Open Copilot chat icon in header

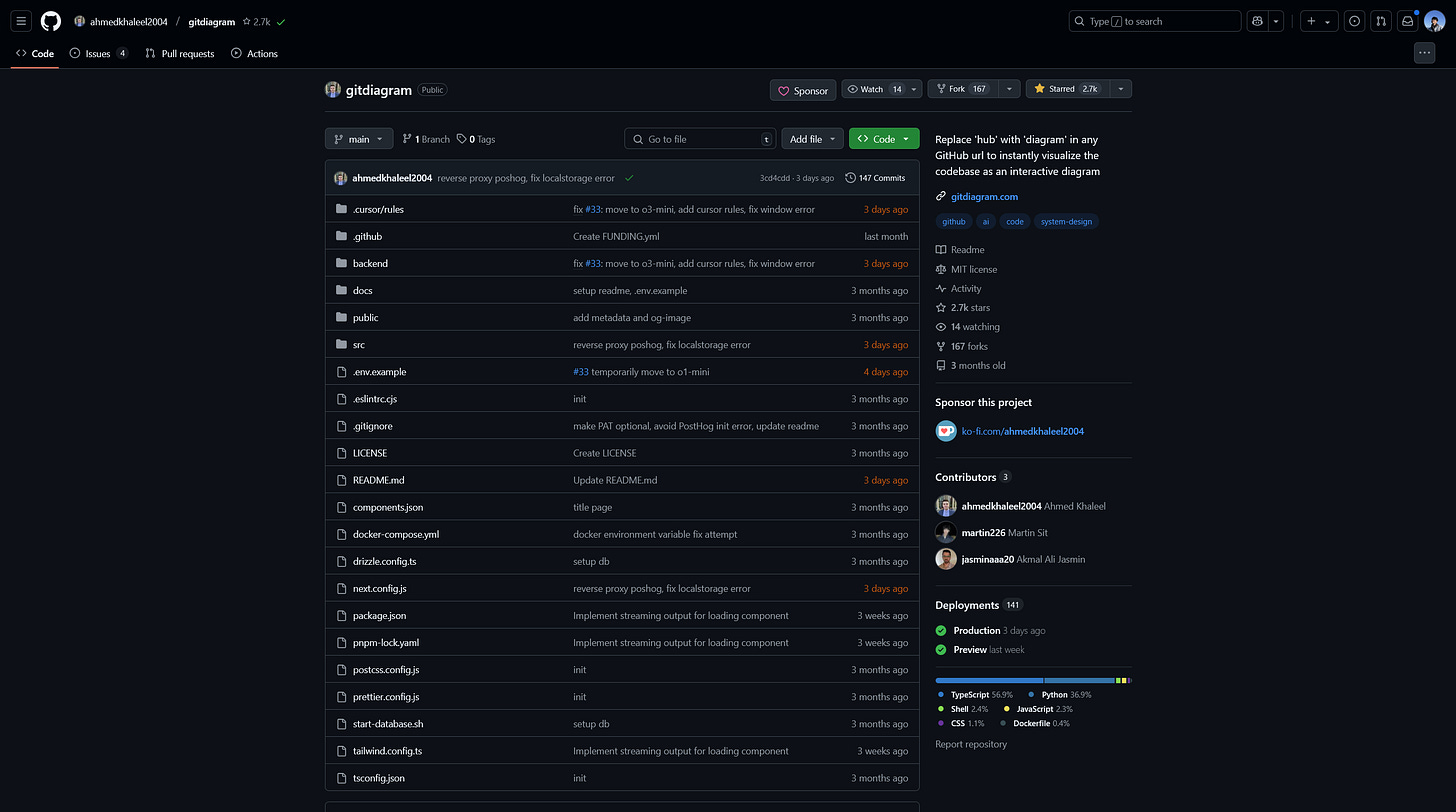click(1258, 21)
